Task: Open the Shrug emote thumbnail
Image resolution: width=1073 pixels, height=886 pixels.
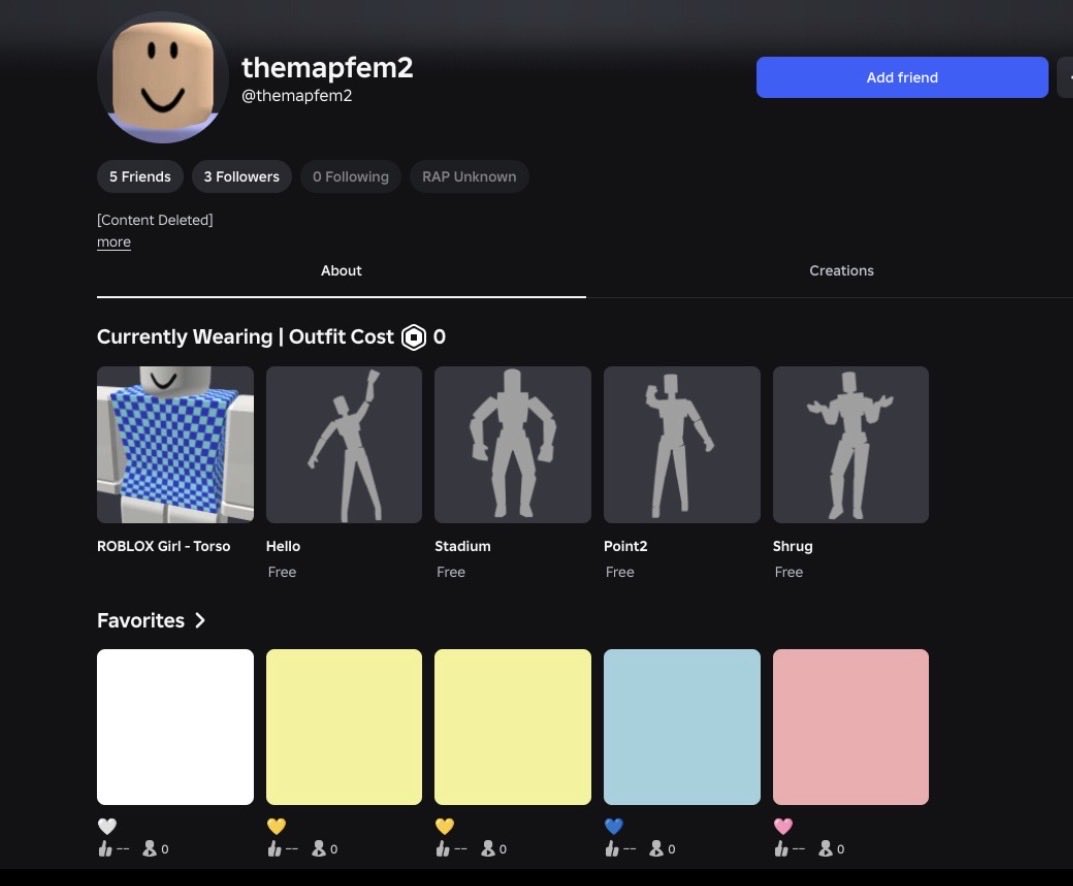Action: [x=851, y=445]
